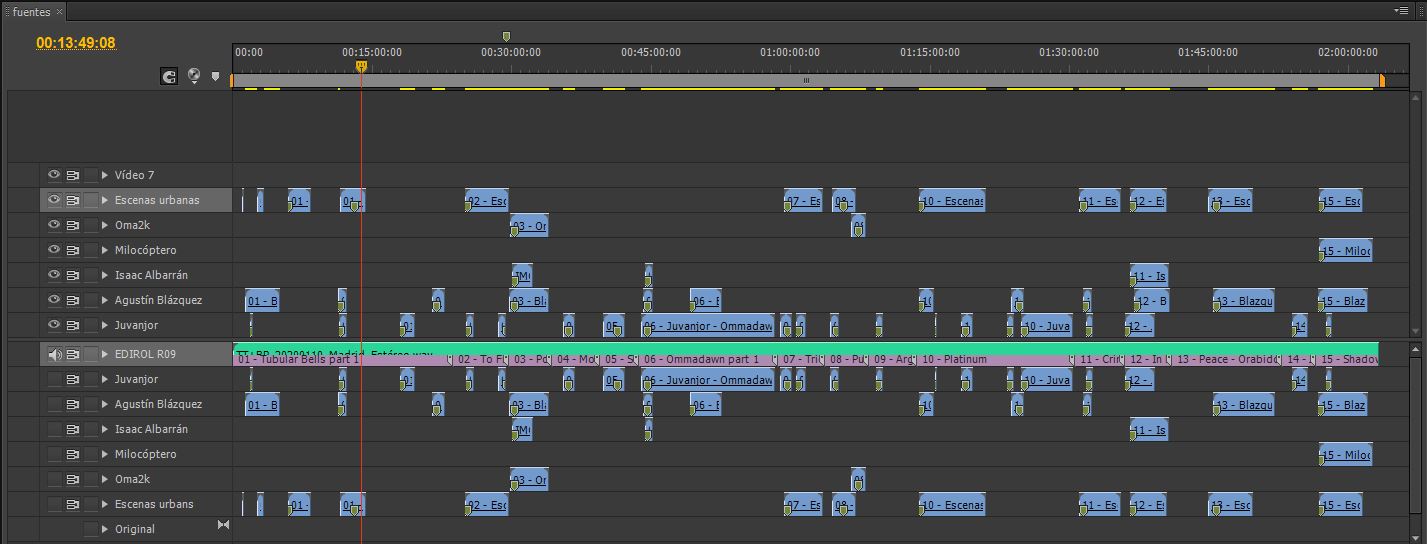The image size is (1427, 544).
Task: Expand the Isaac Albarrán video track
Action: [105, 275]
